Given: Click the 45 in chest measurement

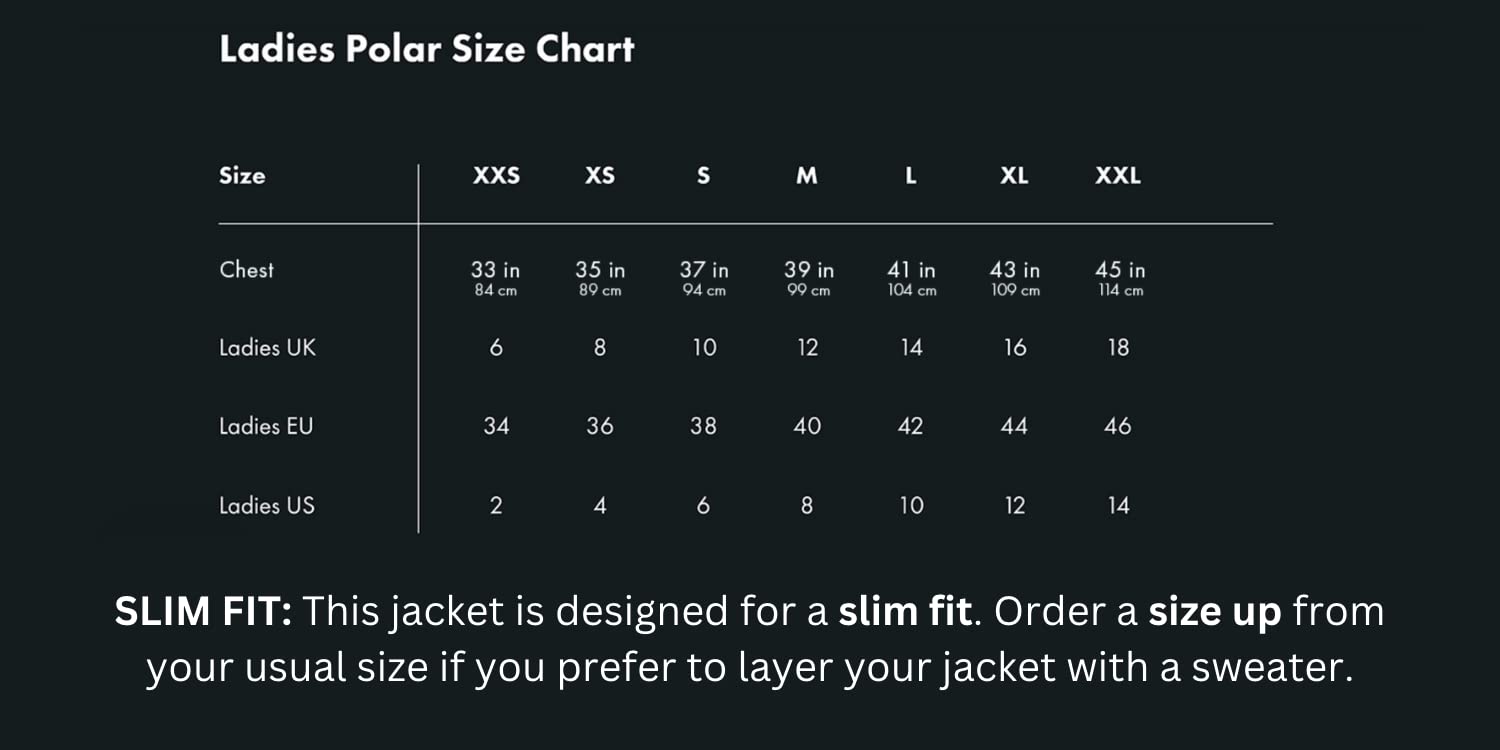Looking at the screenshot, I should [x=1120, y=271].
